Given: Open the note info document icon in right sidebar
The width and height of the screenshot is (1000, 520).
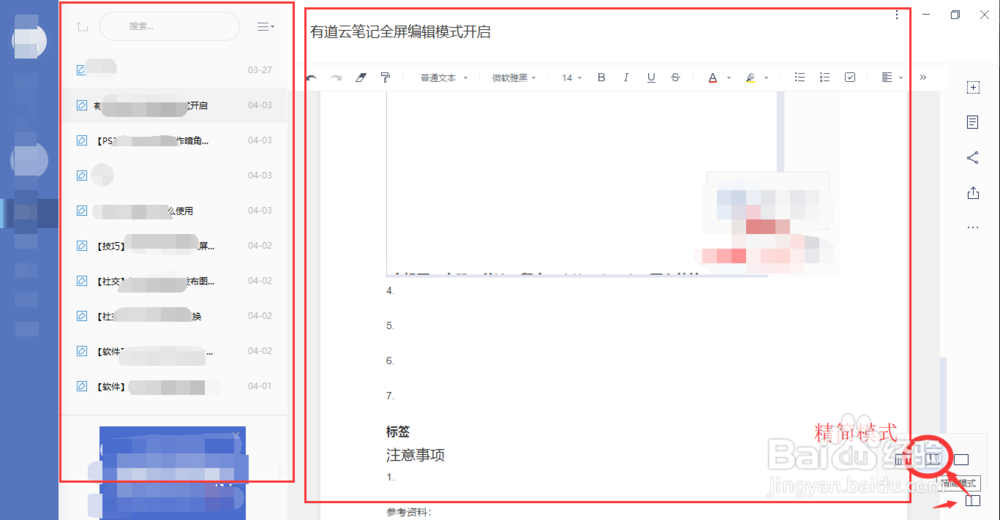Looking at the screenshot, I should tap(973, 123).
